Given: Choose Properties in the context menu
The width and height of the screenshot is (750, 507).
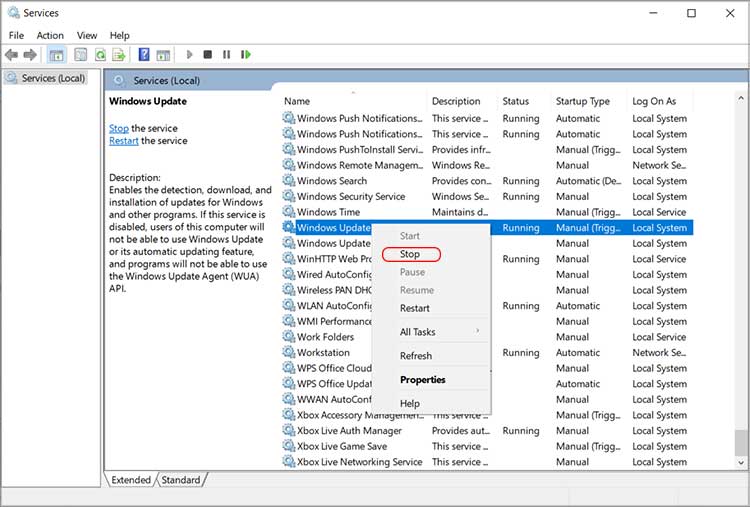Looking at the screenshot, I should pos(422,380).
